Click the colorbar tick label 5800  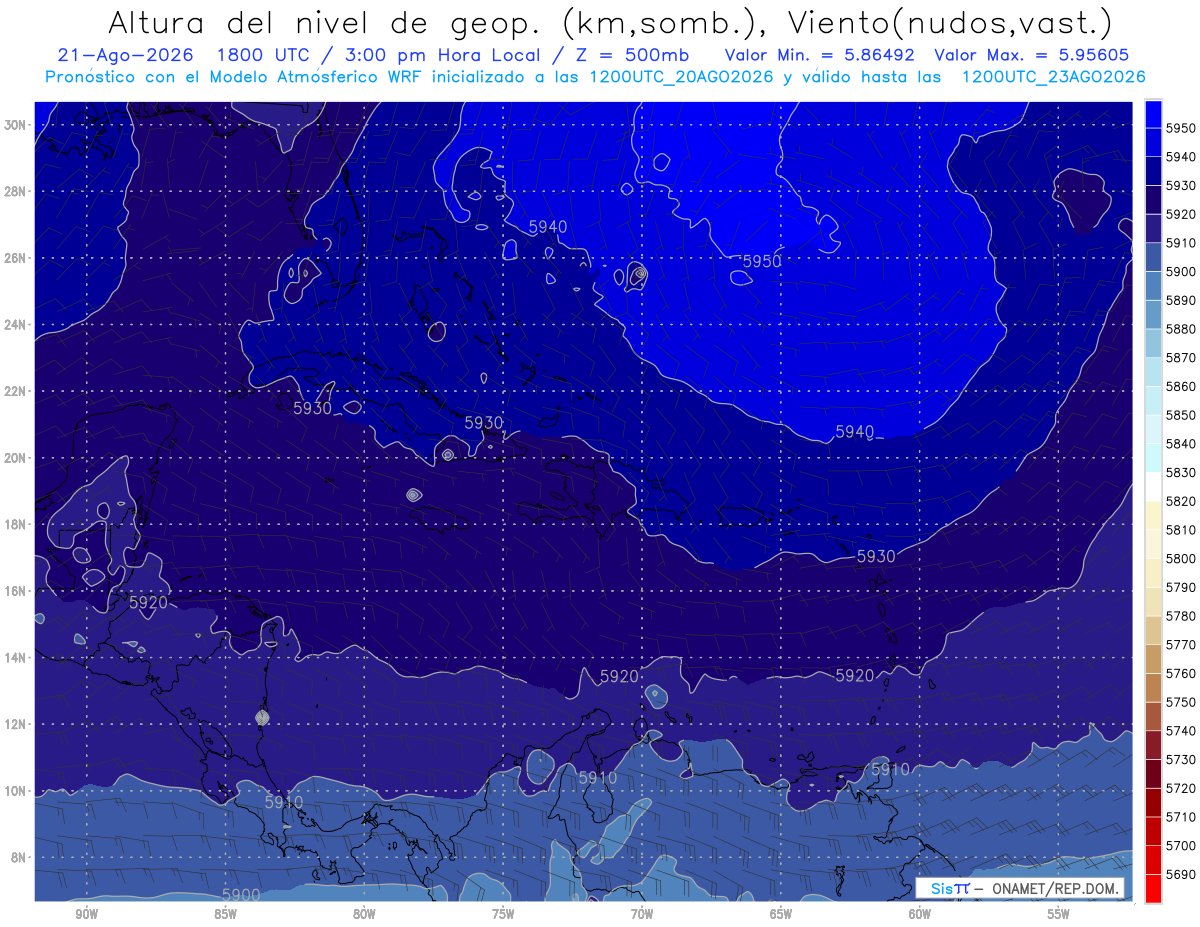coord(1180,559)
